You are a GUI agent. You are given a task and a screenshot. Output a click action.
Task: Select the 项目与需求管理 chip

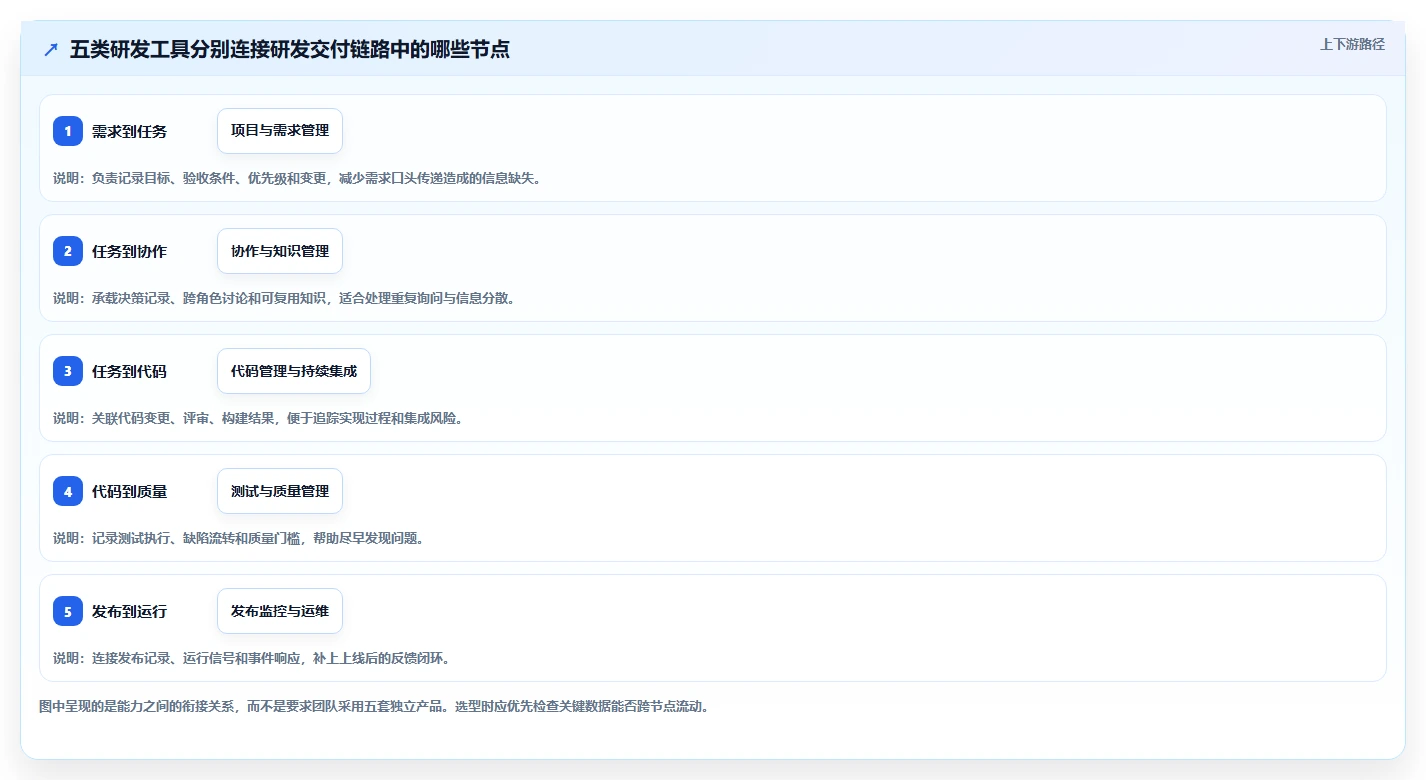(280, 131)
